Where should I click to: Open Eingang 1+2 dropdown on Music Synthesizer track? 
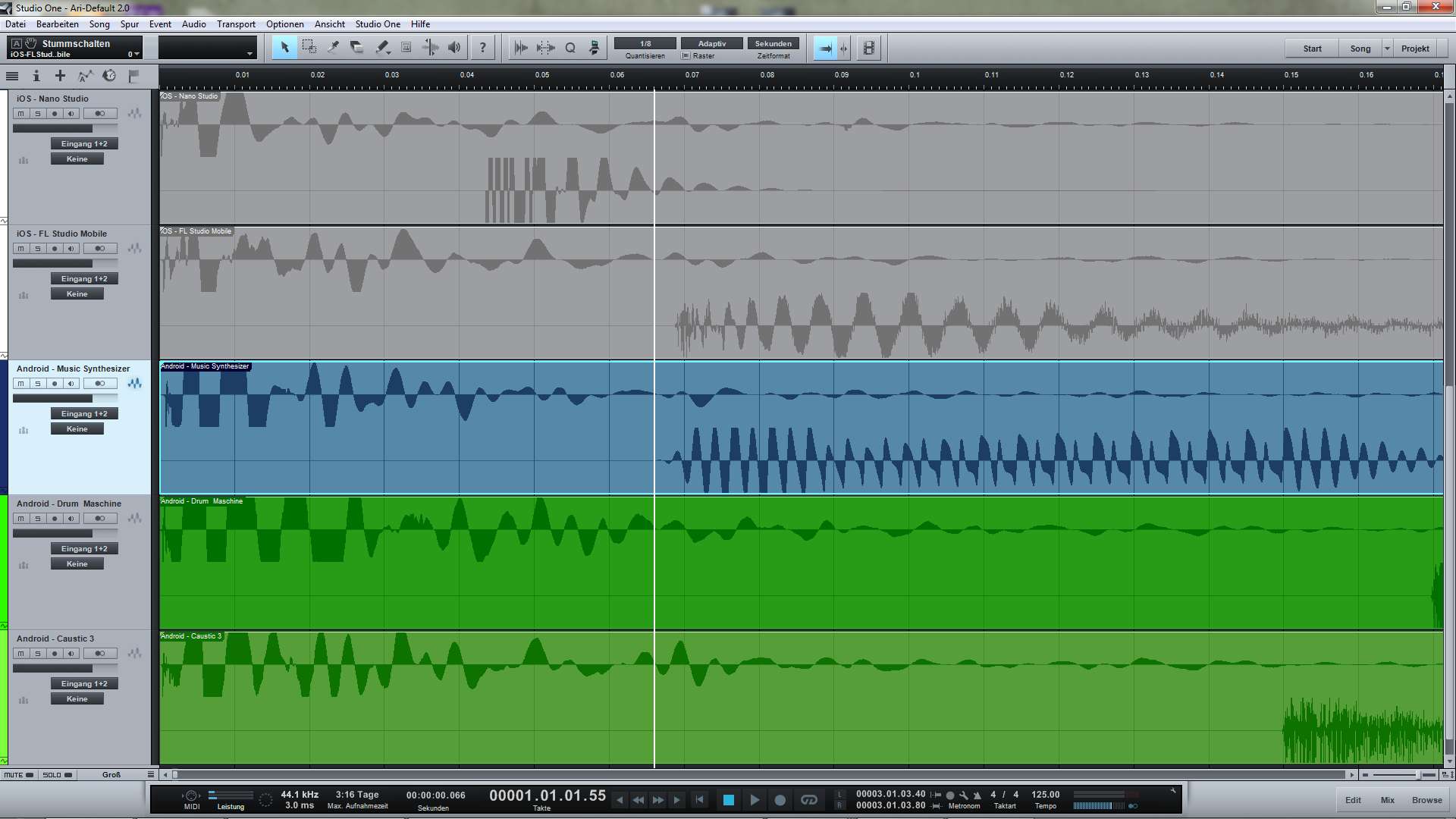(84, 414)
